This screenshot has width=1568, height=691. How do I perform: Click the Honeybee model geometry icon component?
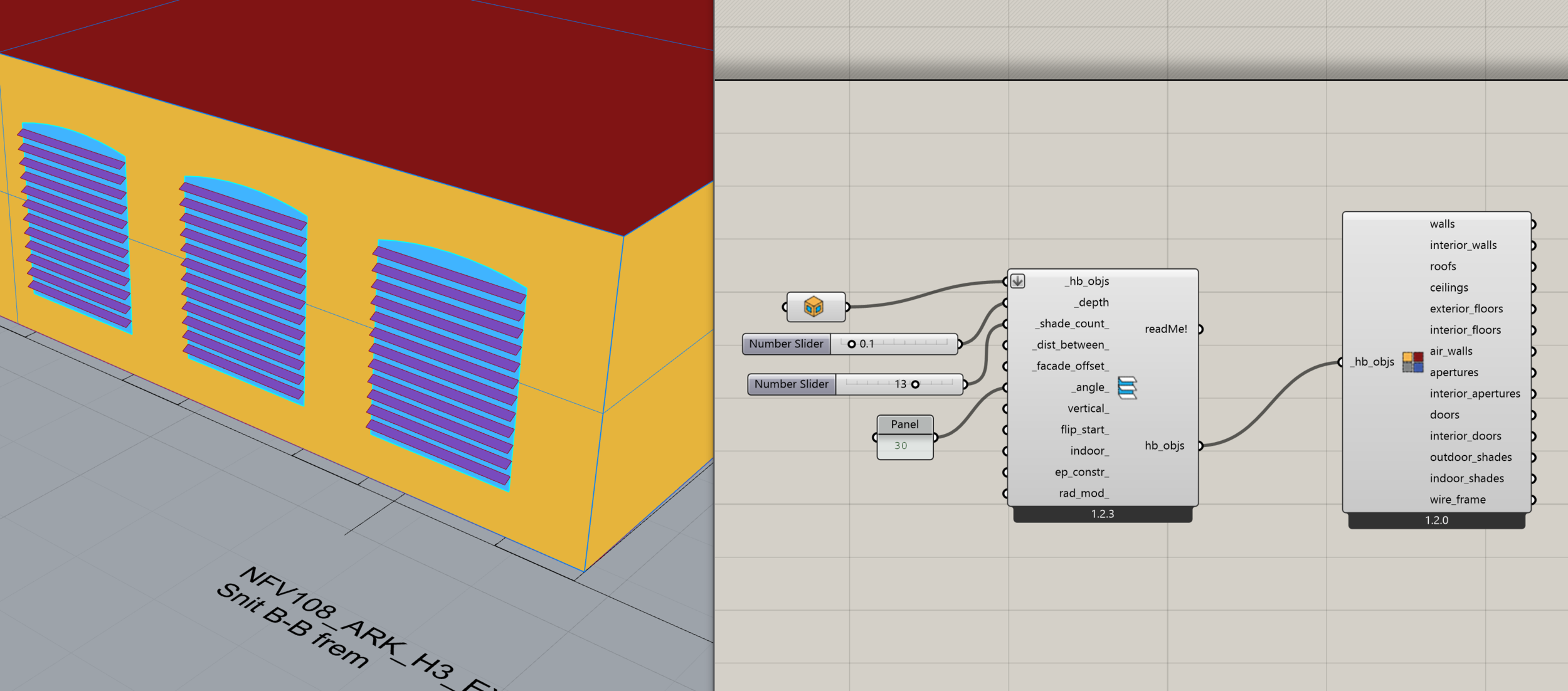pyautogui.click(x=814, y=307)
